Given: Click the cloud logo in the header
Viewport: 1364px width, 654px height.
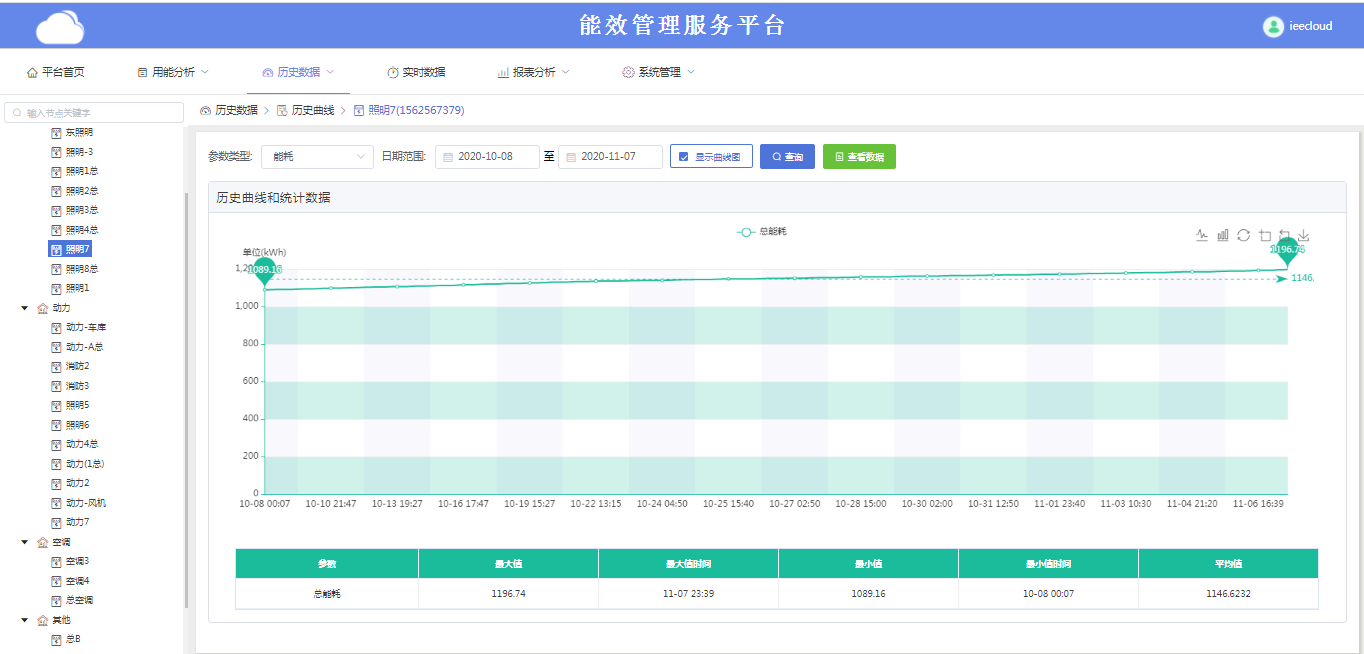Looking at the screenshot, I should 60,27.
